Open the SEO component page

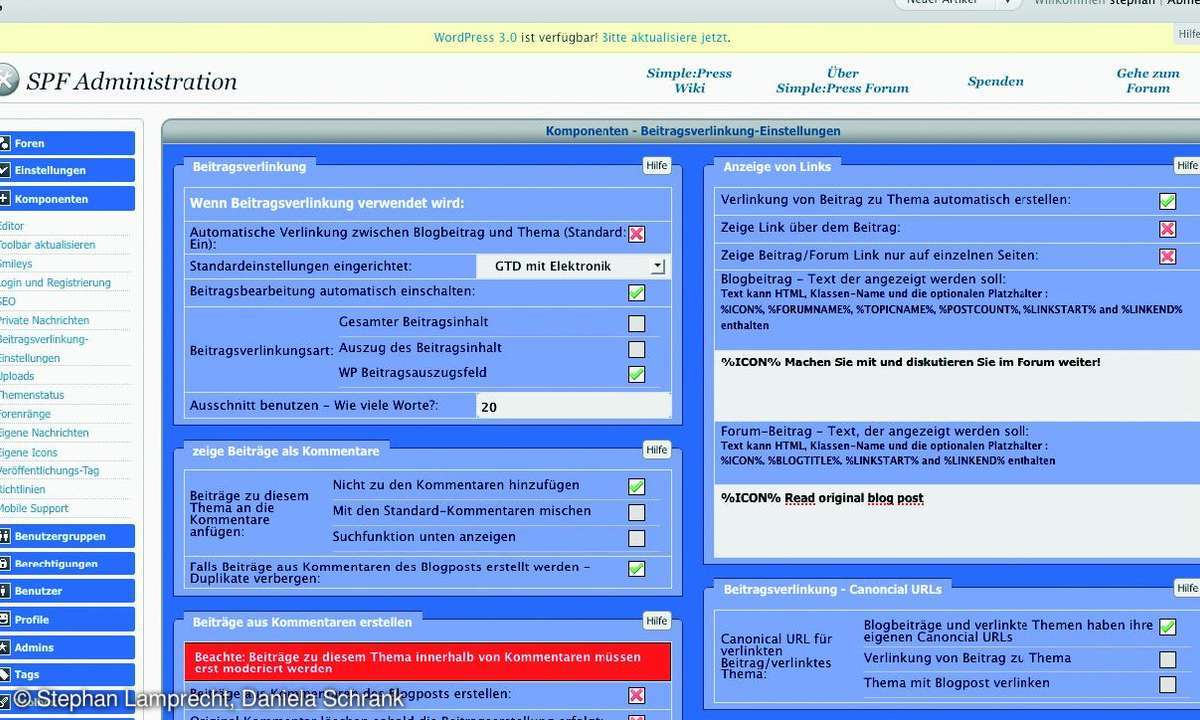(x=8, y=301)
